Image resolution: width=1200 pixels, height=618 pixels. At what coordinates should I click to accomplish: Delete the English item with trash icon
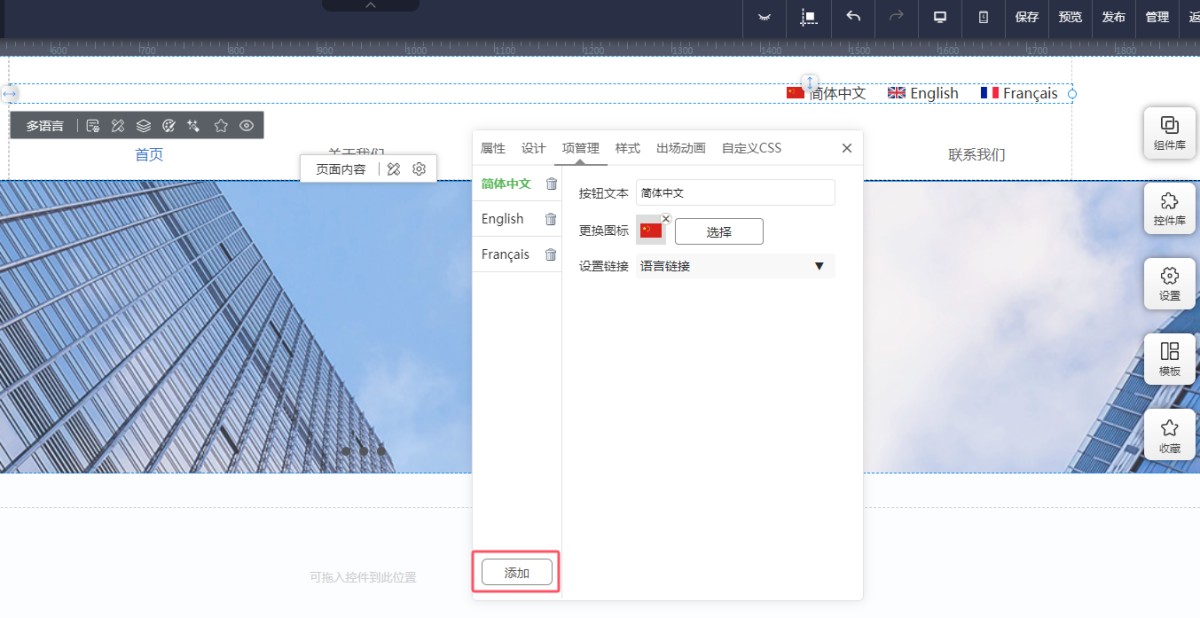551,219
